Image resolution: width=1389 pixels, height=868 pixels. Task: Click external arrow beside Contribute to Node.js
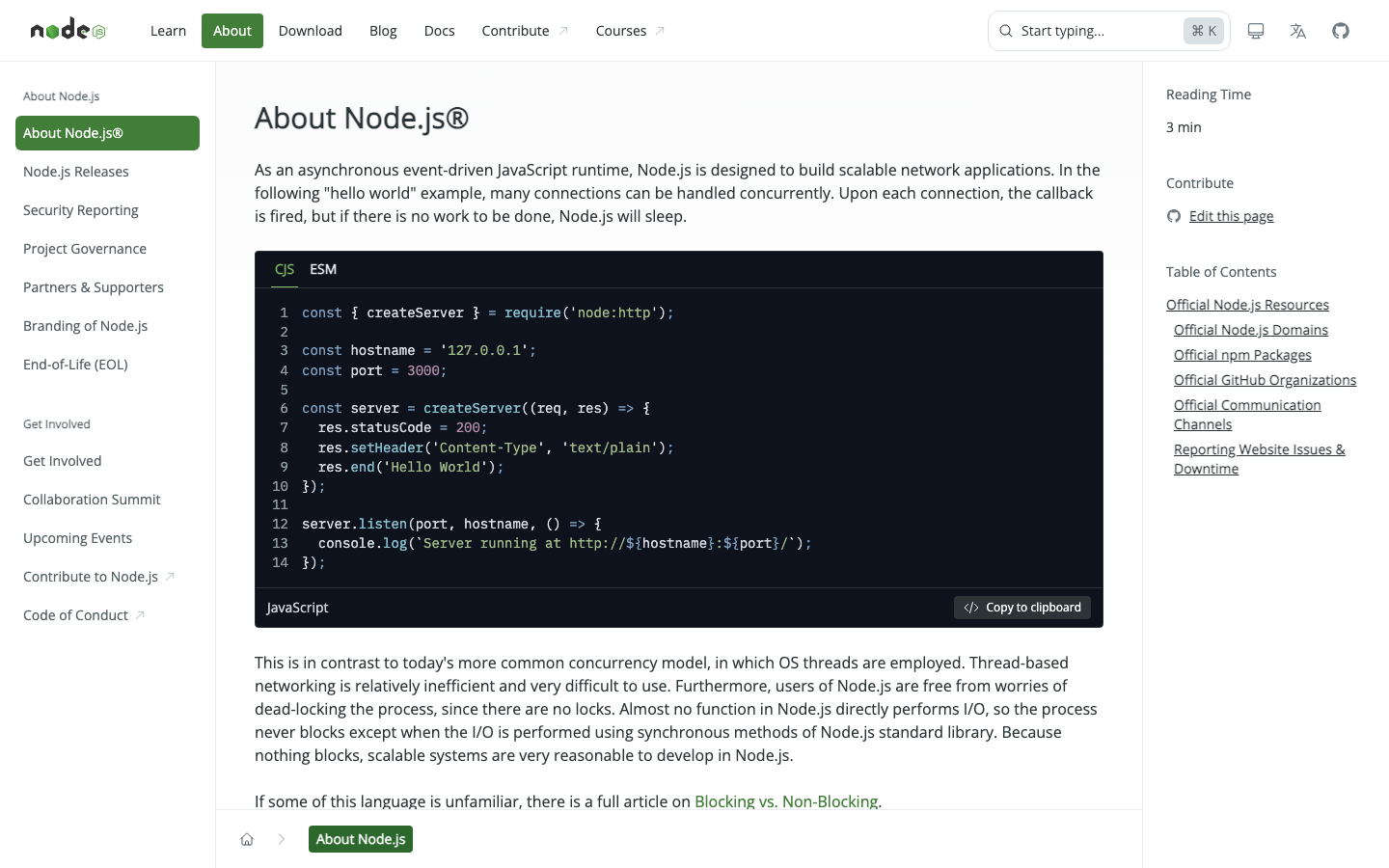coord(170,577)
